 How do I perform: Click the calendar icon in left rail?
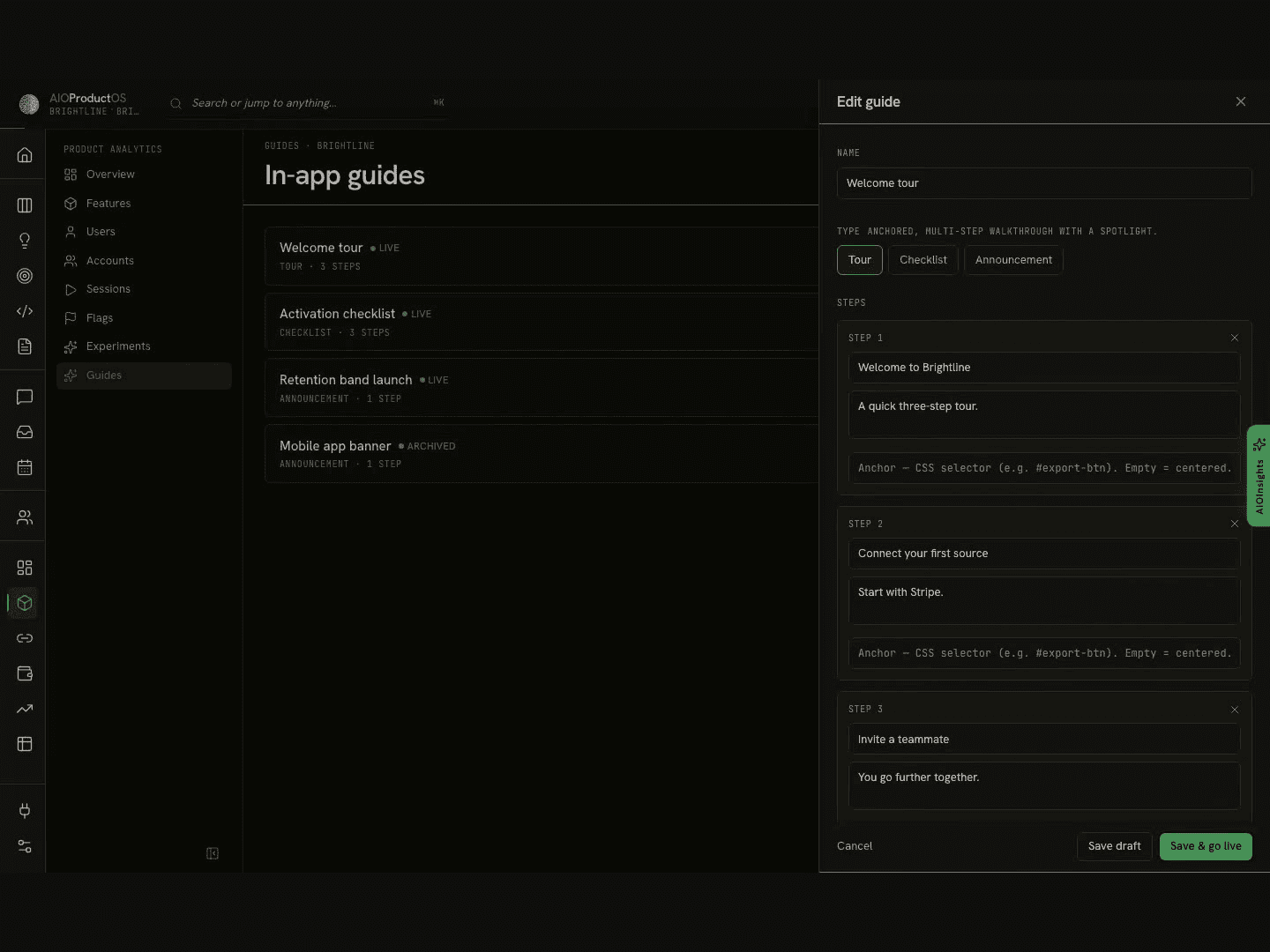click(x=25, y=467)
